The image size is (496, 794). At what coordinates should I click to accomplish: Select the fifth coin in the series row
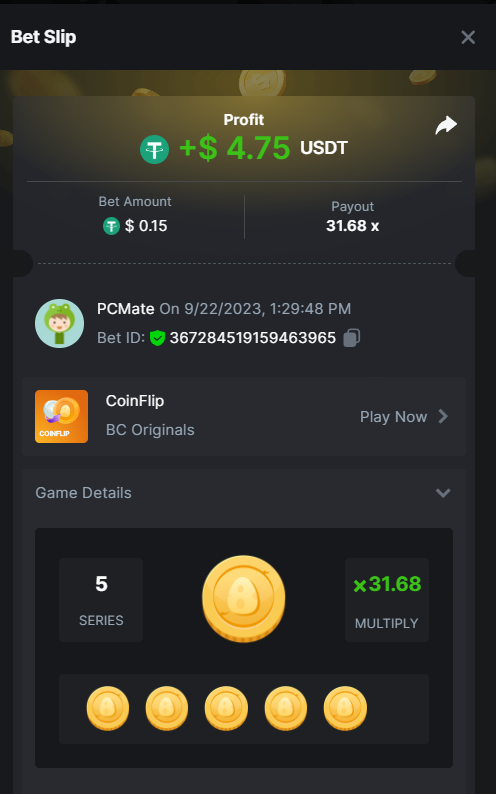[x=345, y=708]
